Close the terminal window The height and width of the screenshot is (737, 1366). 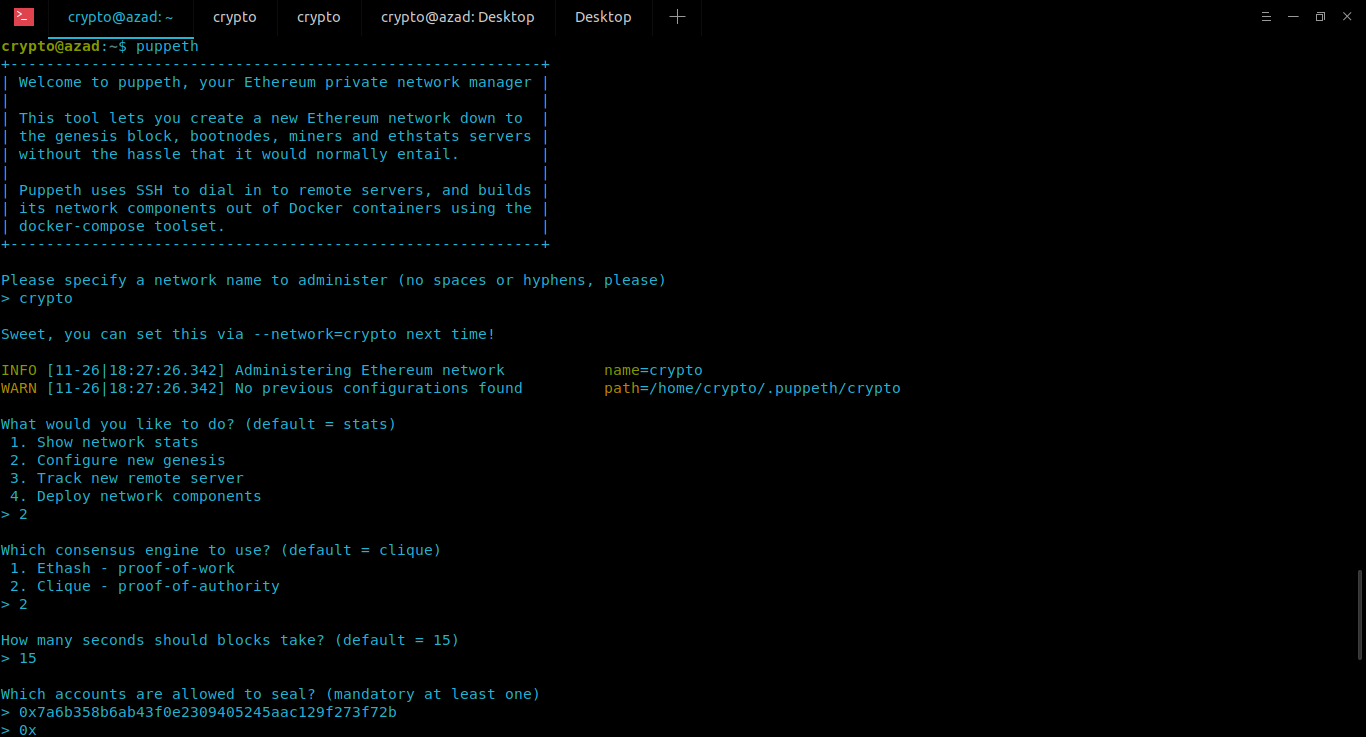coord(1346,17)
